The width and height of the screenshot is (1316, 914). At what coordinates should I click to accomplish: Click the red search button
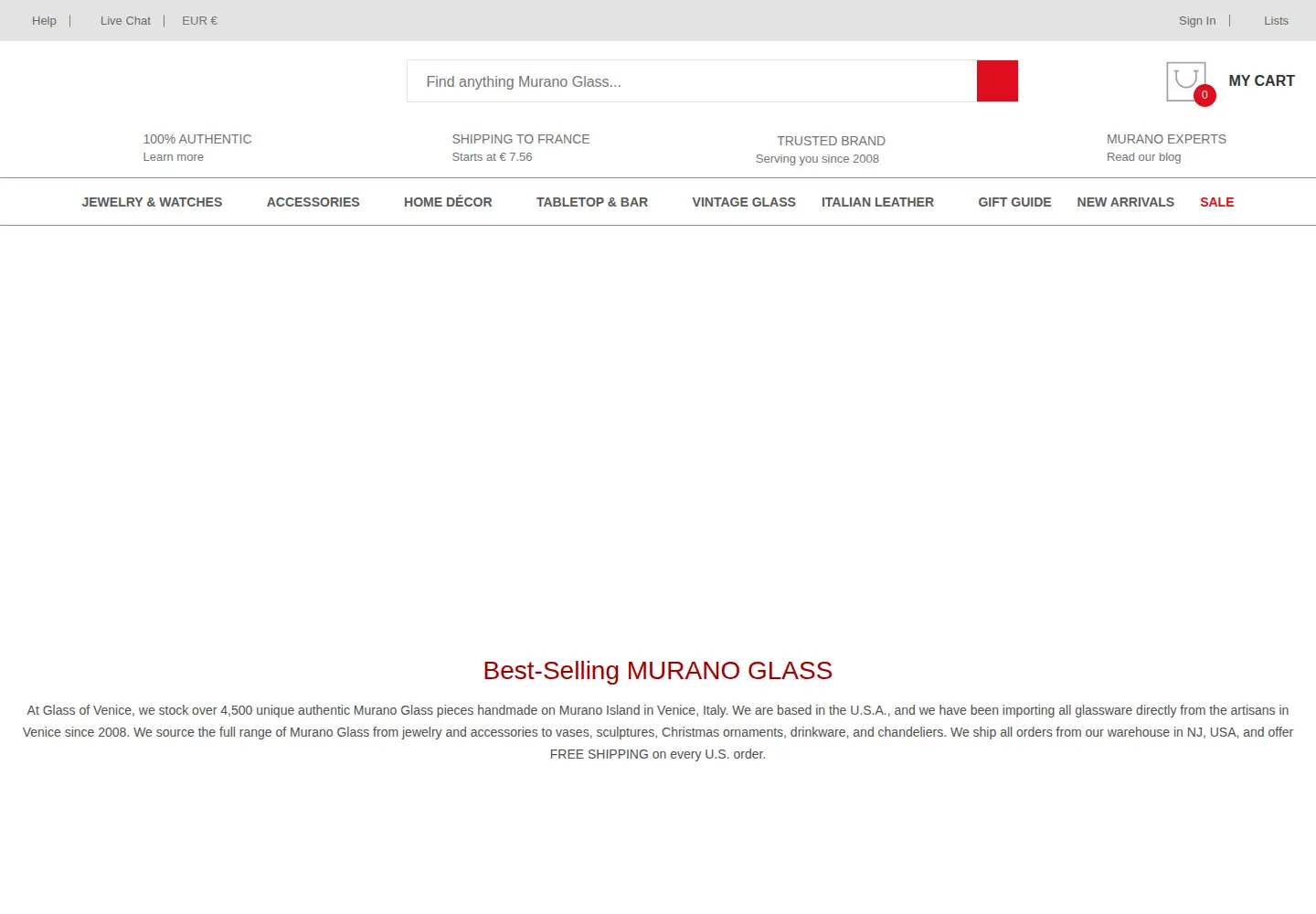pyautogui.click(x=997, y=81)
